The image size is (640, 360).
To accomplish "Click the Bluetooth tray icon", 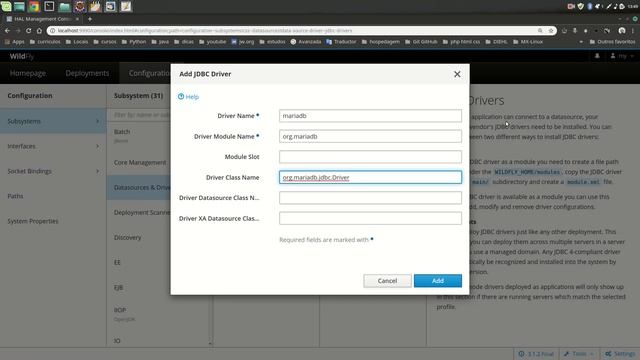I will pyautogui.click(x=590, y=6).
